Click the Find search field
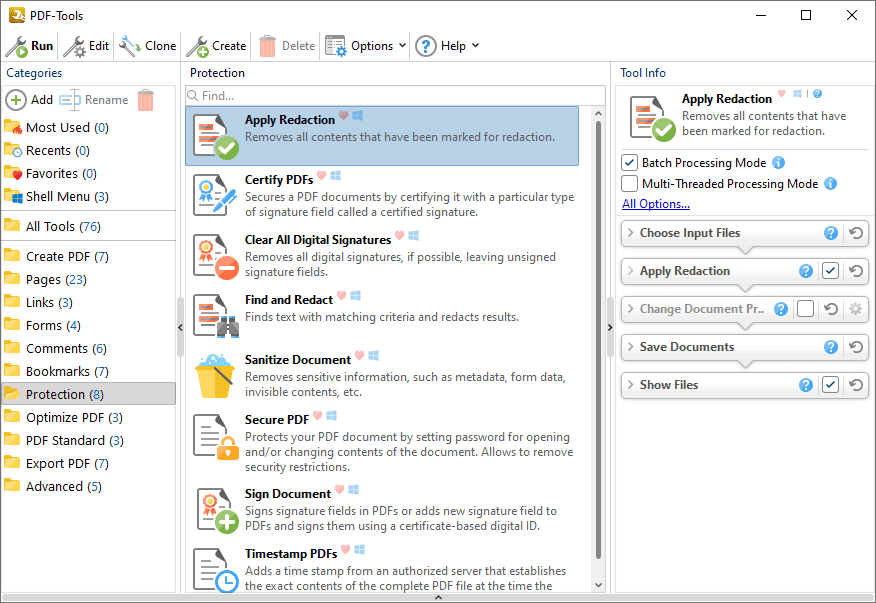 pos(395,96)
